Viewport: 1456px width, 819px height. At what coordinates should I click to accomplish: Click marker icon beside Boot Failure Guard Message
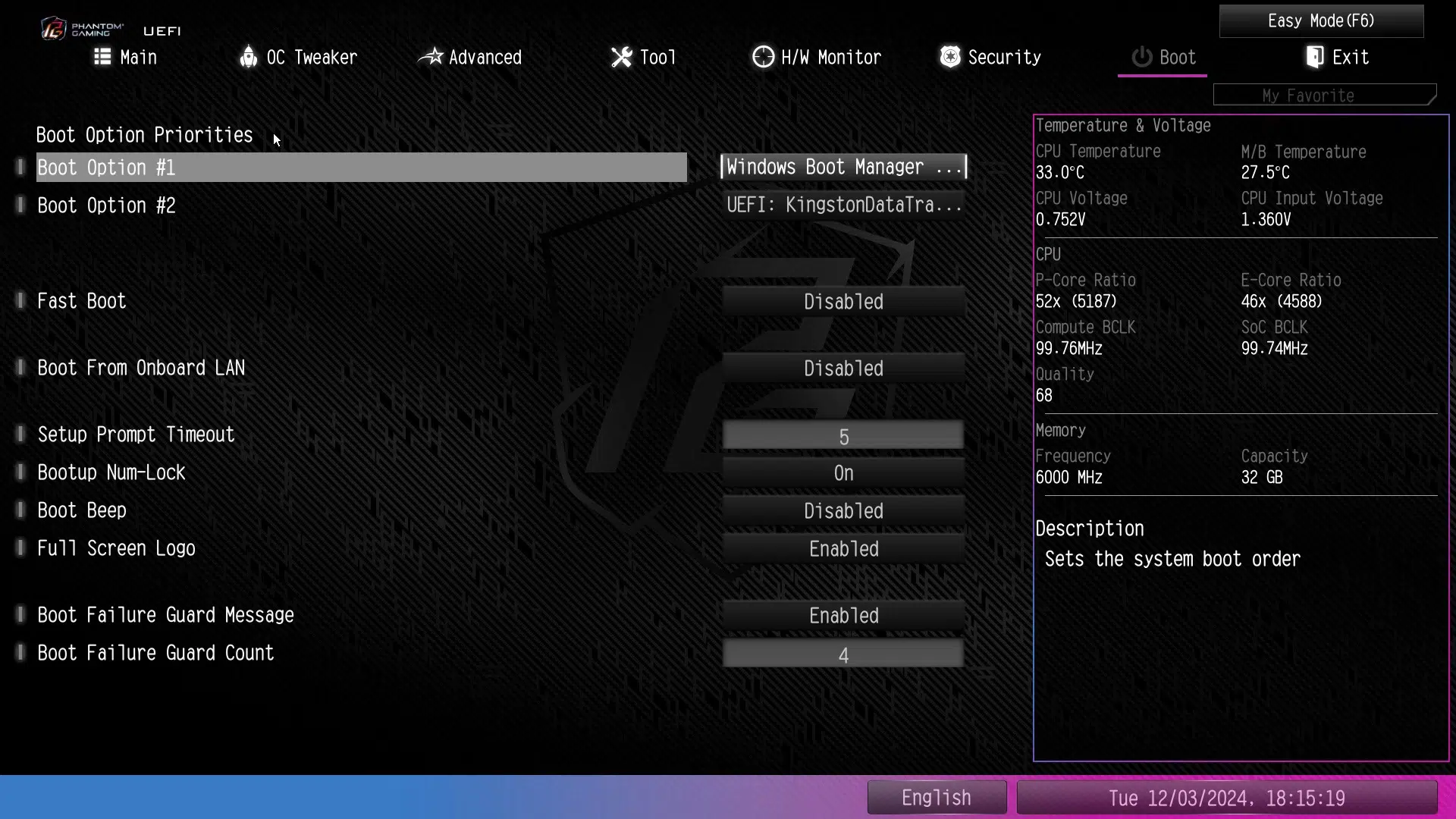20,614
